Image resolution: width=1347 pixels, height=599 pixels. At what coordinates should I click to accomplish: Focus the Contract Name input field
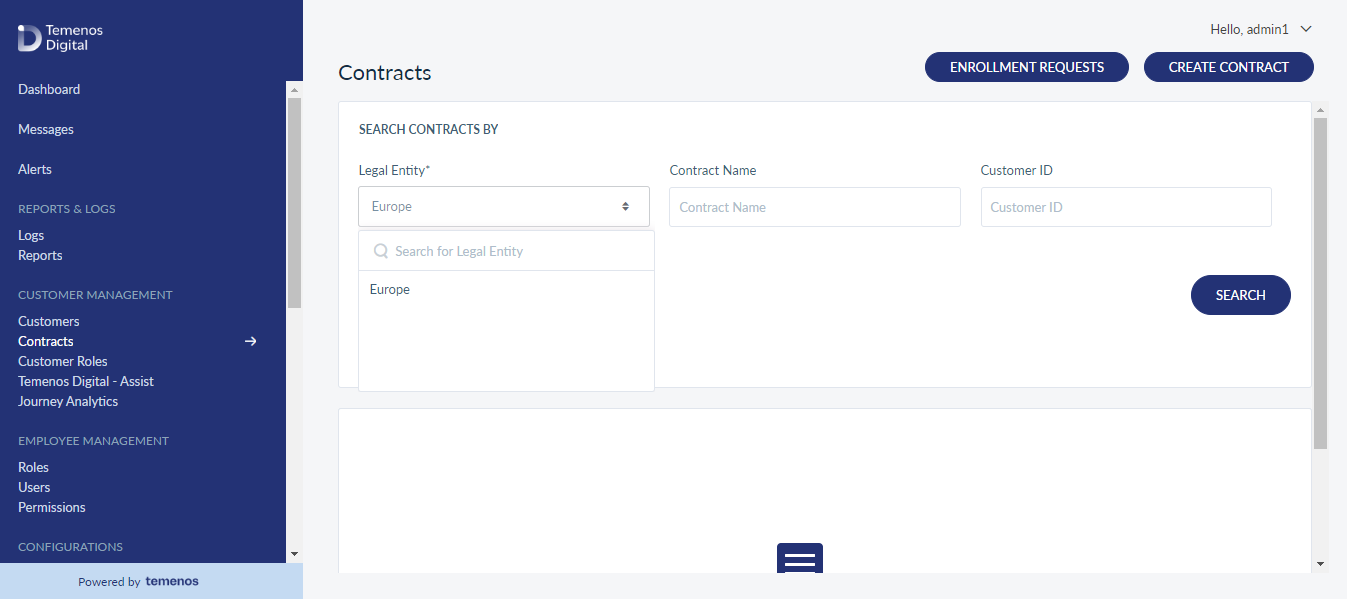point(815,207)
